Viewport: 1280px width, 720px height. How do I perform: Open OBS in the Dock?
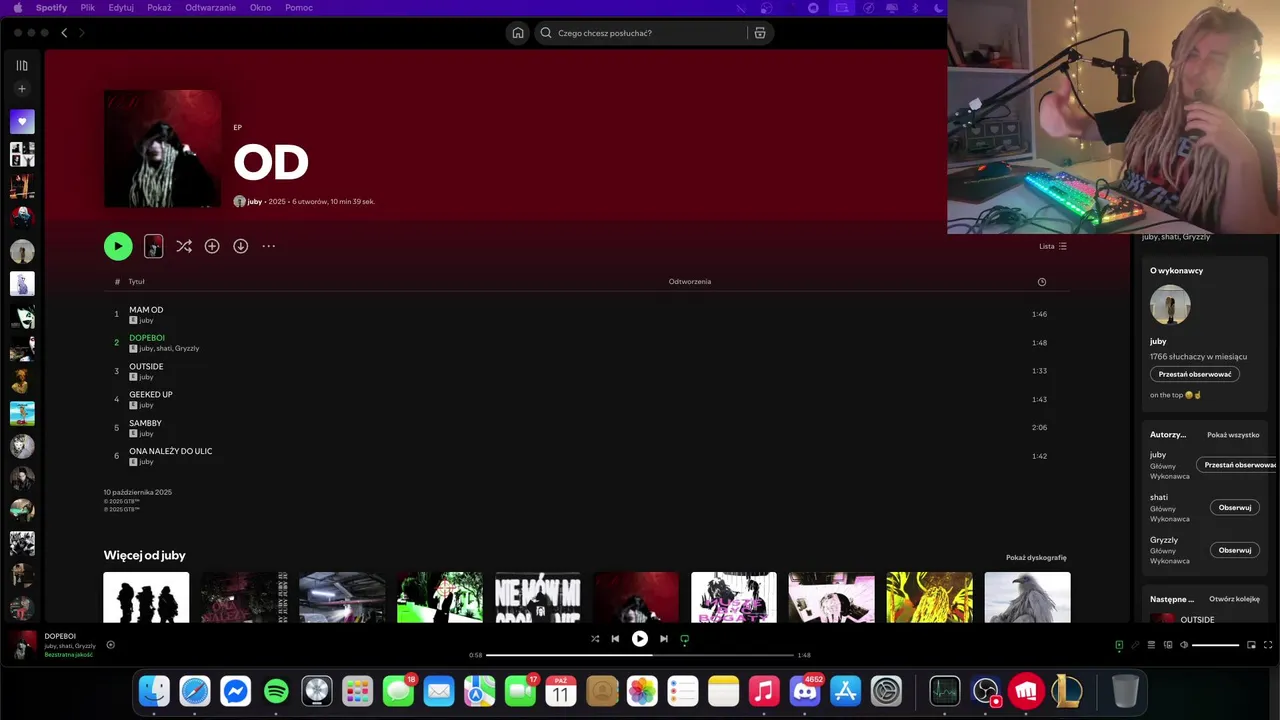(986, 691)
